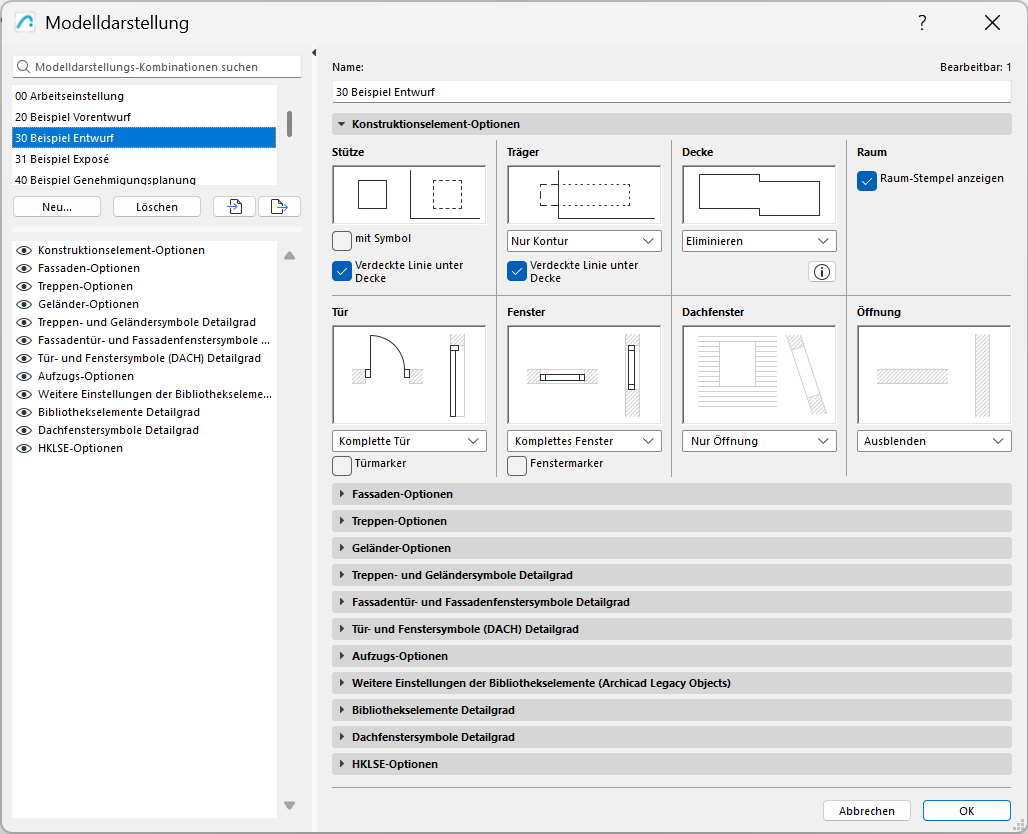This screenshot has width=1028, height=834.
Task: Disable Raum-Stempel anzeigen
Action: pos(865,181)
